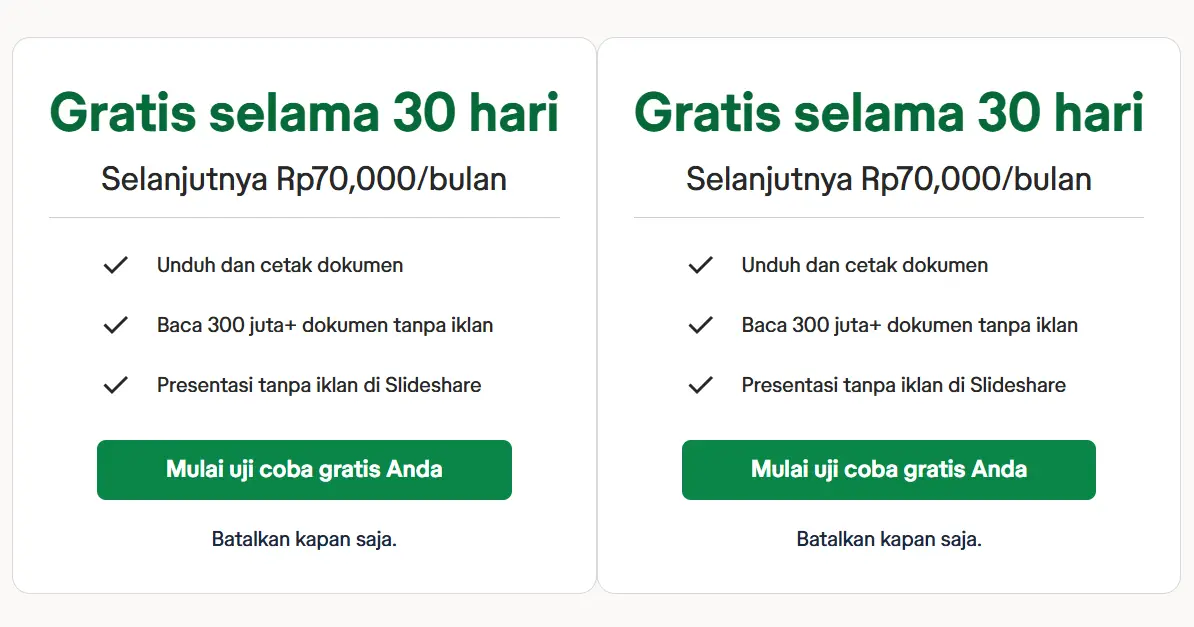The height and width of the screenshot is (627, 1194).
Task: Click checkmark beside "Baca 300 juta+" in right card
Action: (700, 325)
